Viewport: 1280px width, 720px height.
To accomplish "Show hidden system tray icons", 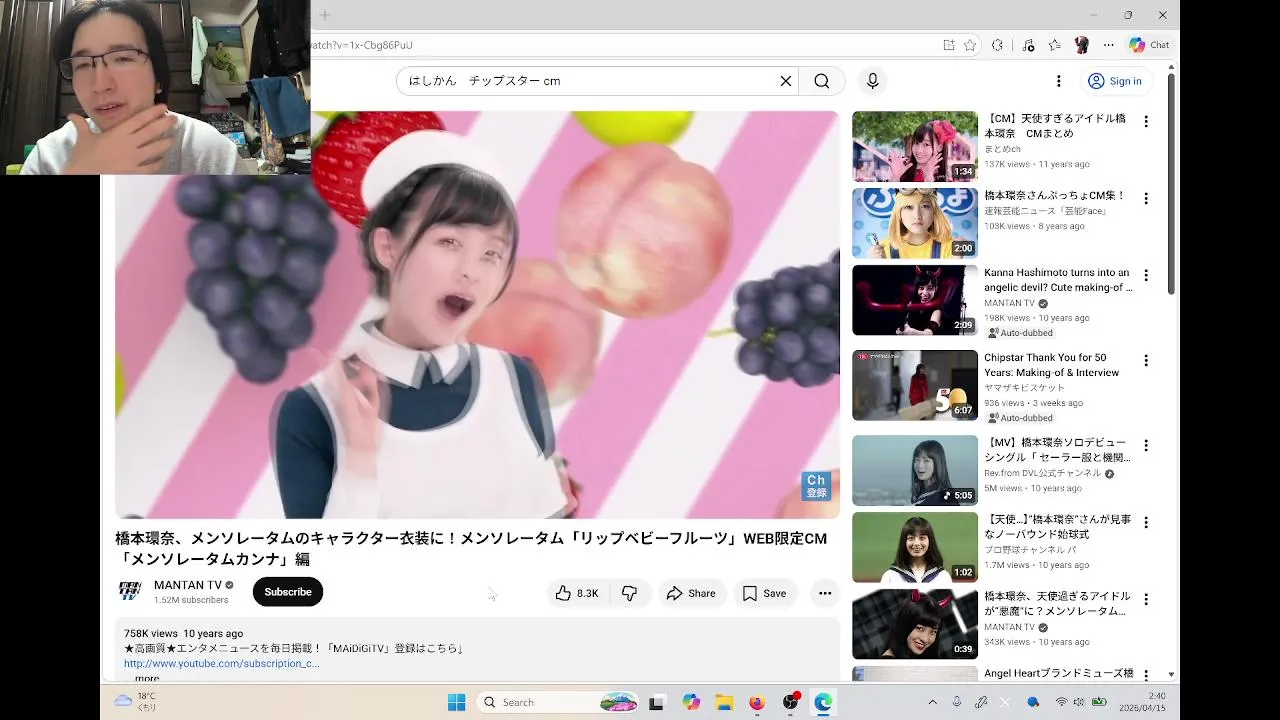I will tap(933, 702).
